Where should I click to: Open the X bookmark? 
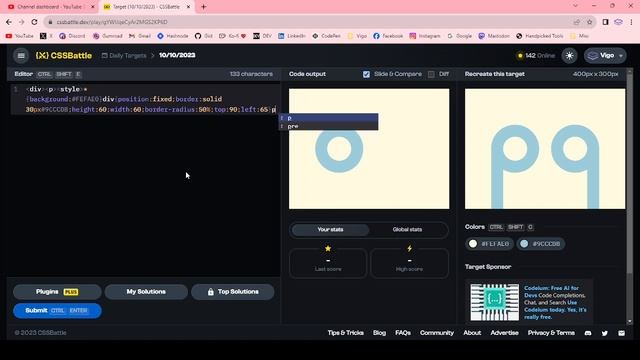pyautogui.click(x=46, y=36)
